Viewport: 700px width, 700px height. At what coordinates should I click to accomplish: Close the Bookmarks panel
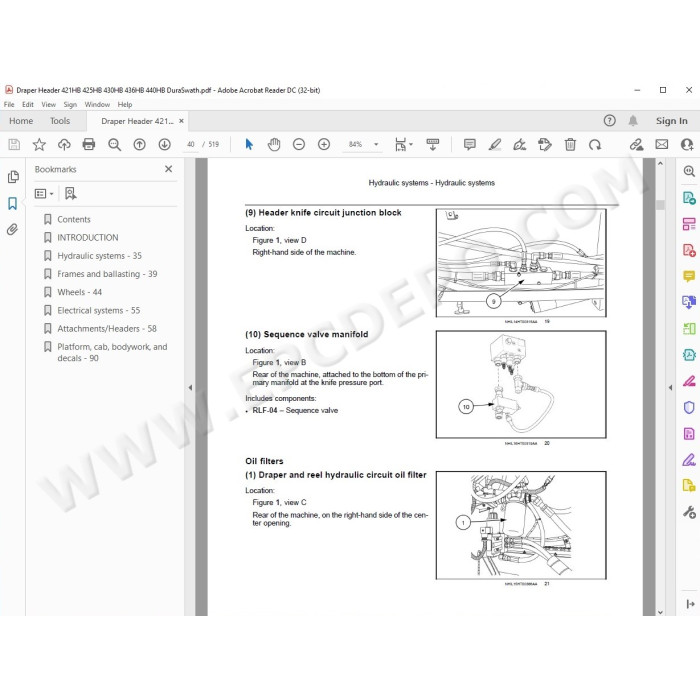click(168, 169)
